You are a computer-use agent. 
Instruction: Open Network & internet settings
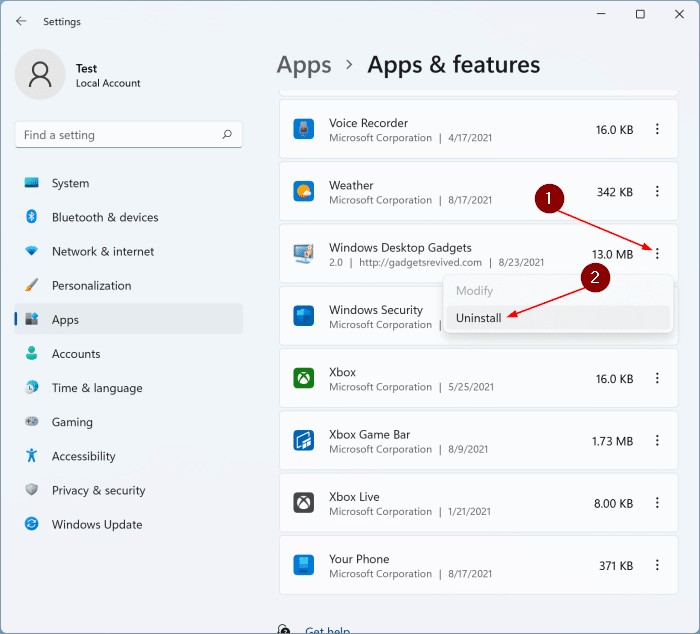click(129, 251)
